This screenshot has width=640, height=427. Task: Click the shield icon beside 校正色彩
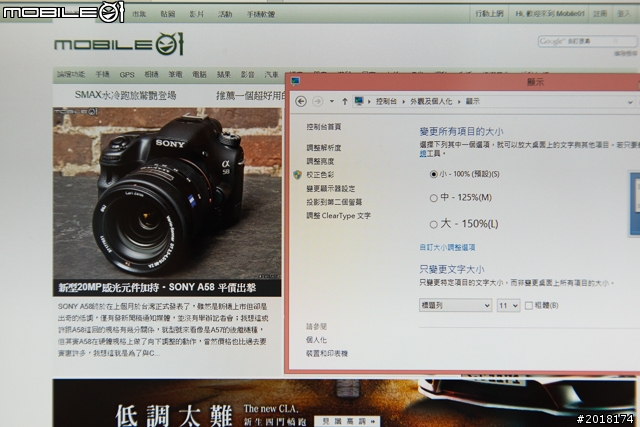pos(298,175)
